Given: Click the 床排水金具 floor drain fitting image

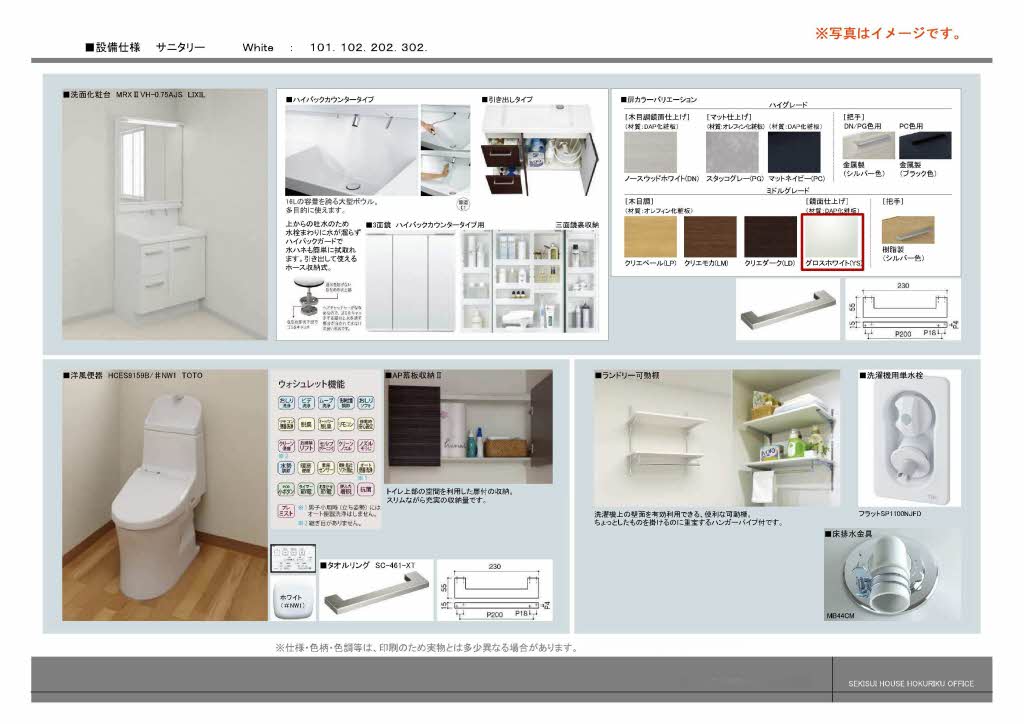Looking at the screenshot, I should coord(878,578).
